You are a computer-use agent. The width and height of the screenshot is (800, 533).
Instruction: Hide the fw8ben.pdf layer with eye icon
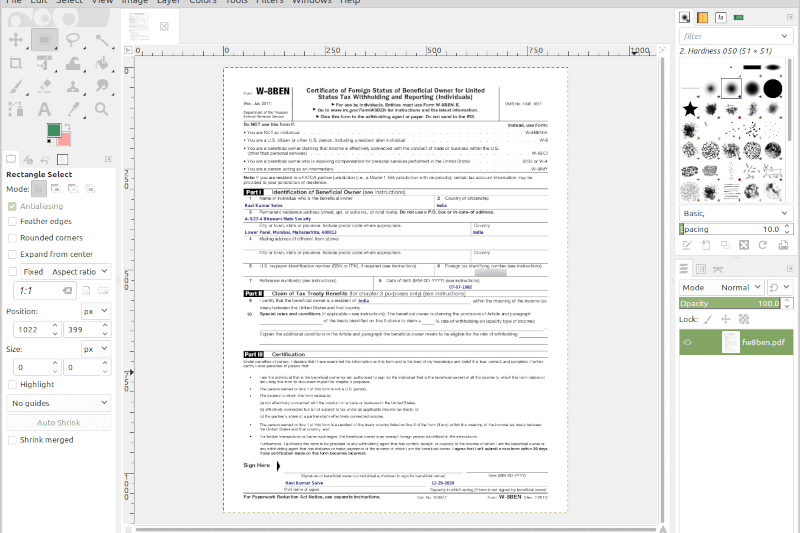point(688,342)
